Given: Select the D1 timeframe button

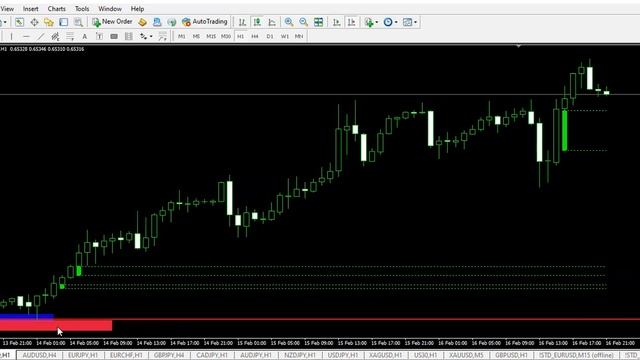Looking at the screenshot, I should click(x=270, y=36).
